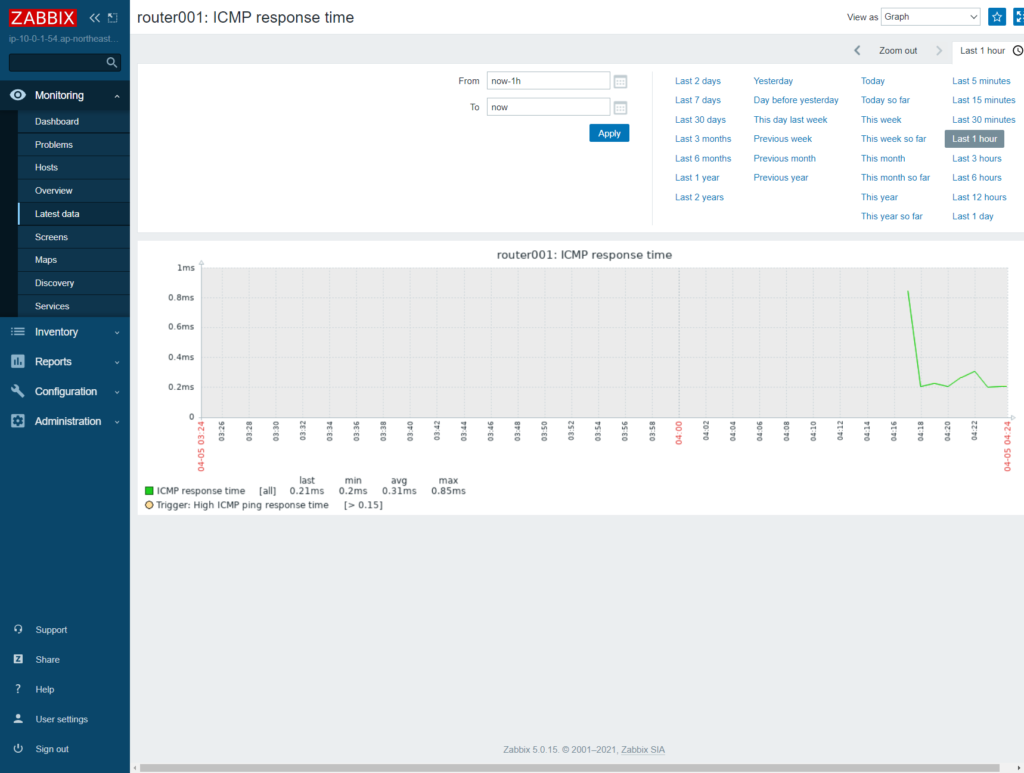The width and height of the screenshot is (1024, 773).
Task: Add graph to favorites with the star icon
Action: 995,17
